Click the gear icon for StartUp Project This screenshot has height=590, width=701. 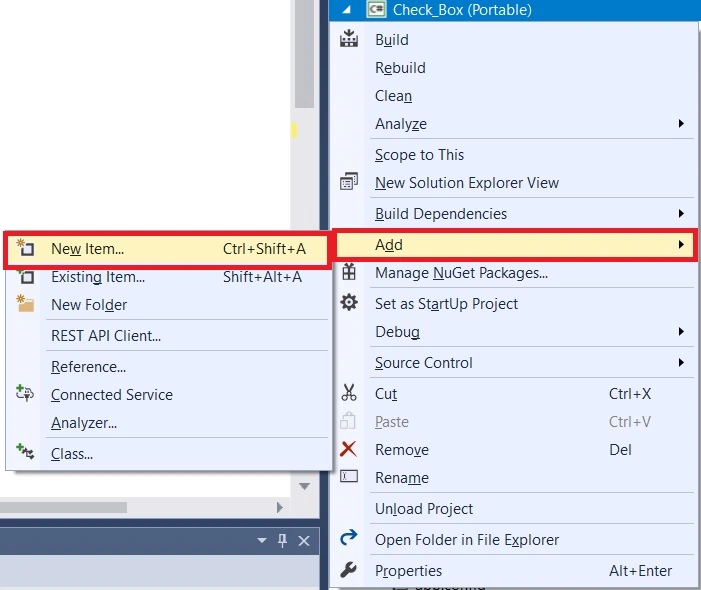point(349,303)
